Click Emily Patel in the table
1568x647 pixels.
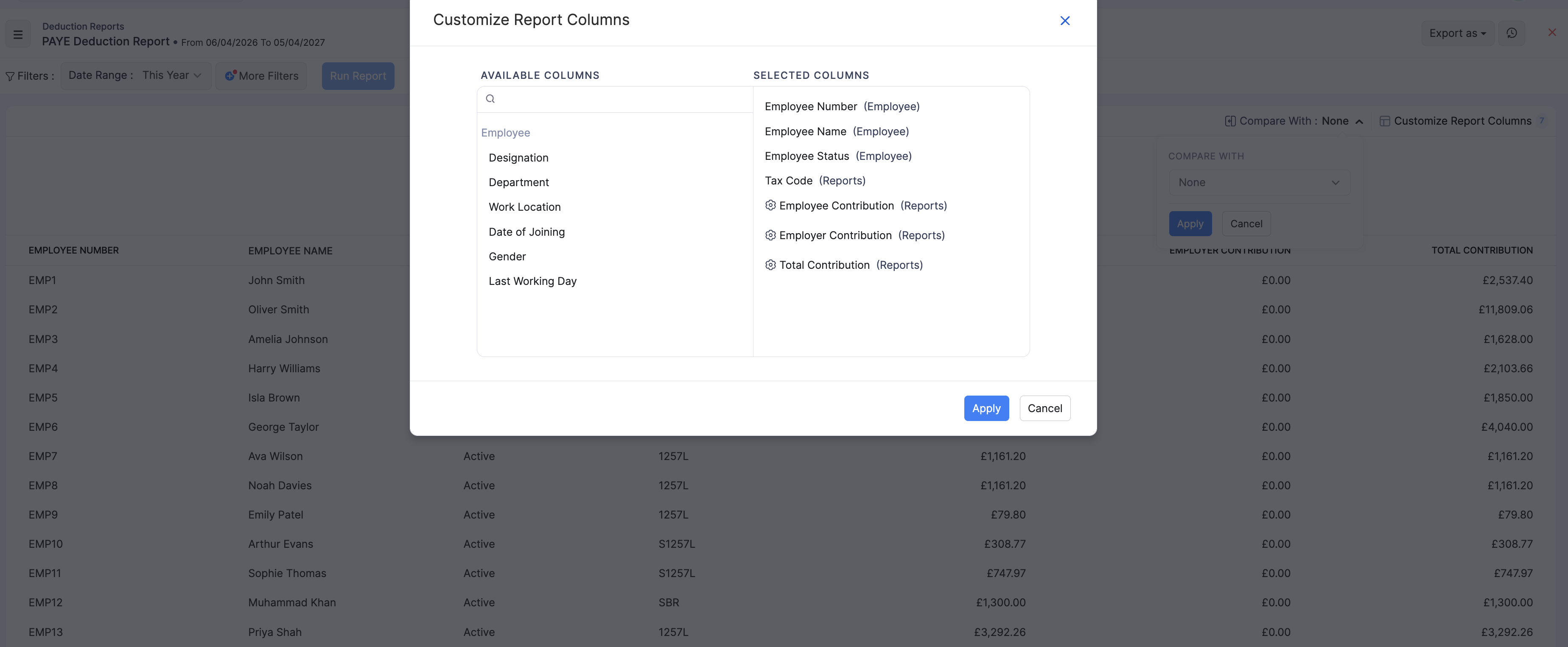275,514
